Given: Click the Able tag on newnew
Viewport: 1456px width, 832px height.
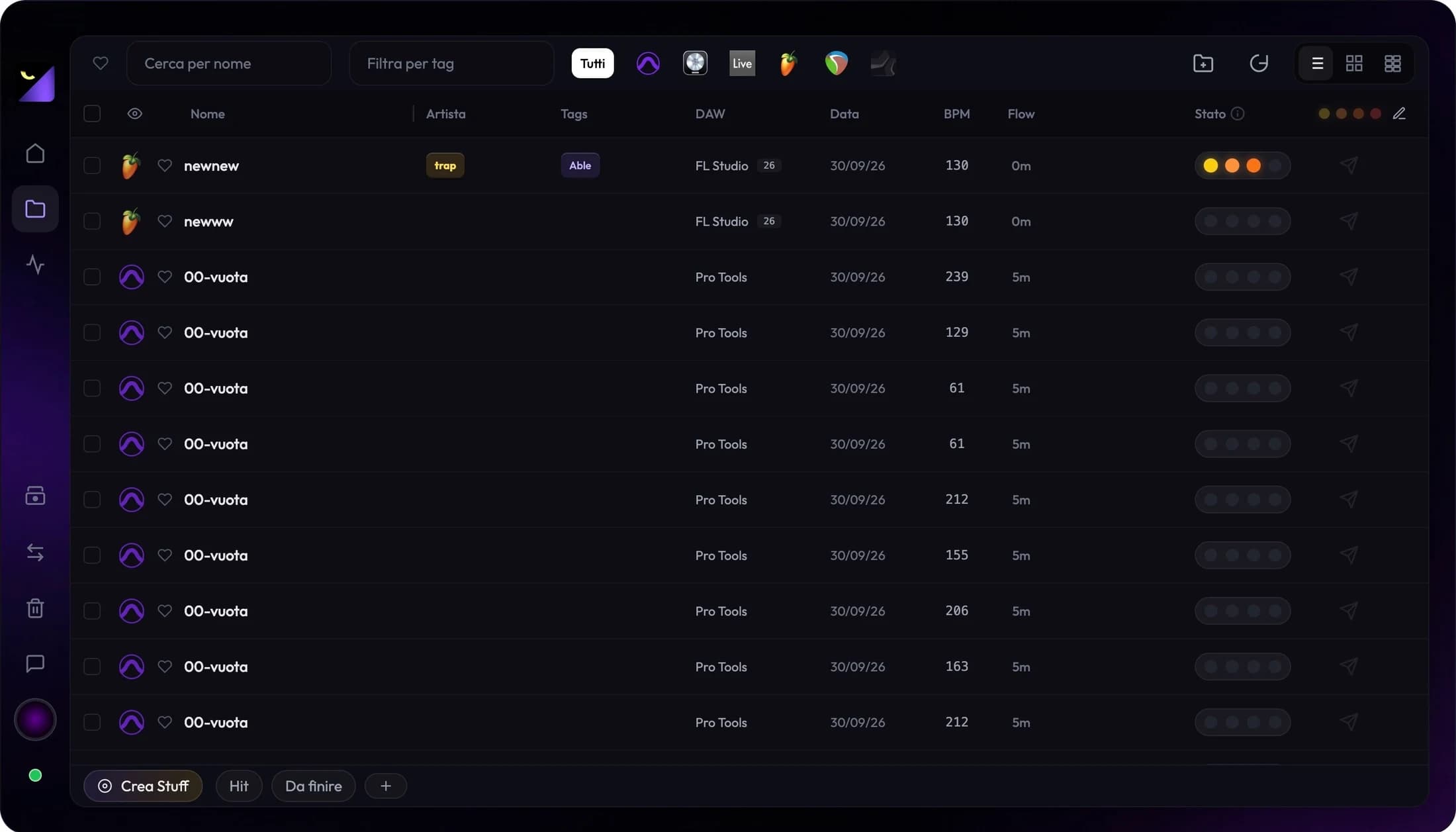Looking at the screenshot, I should click(580, 165).
